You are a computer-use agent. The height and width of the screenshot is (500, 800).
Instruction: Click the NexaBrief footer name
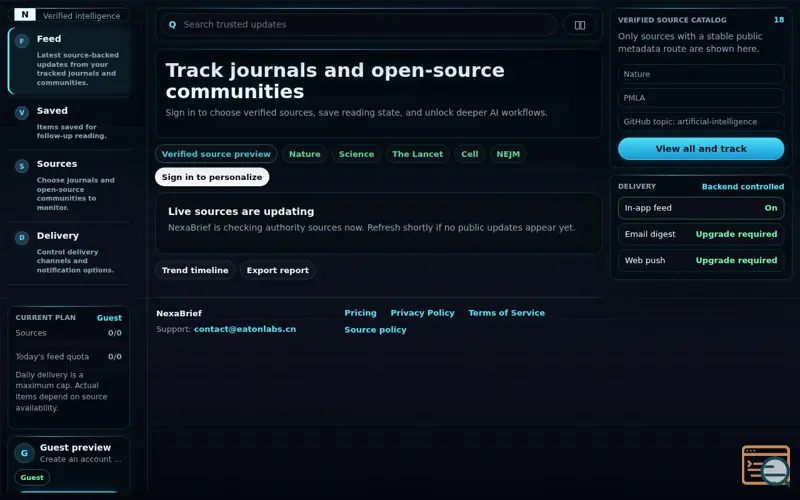(x=179, y=313)
